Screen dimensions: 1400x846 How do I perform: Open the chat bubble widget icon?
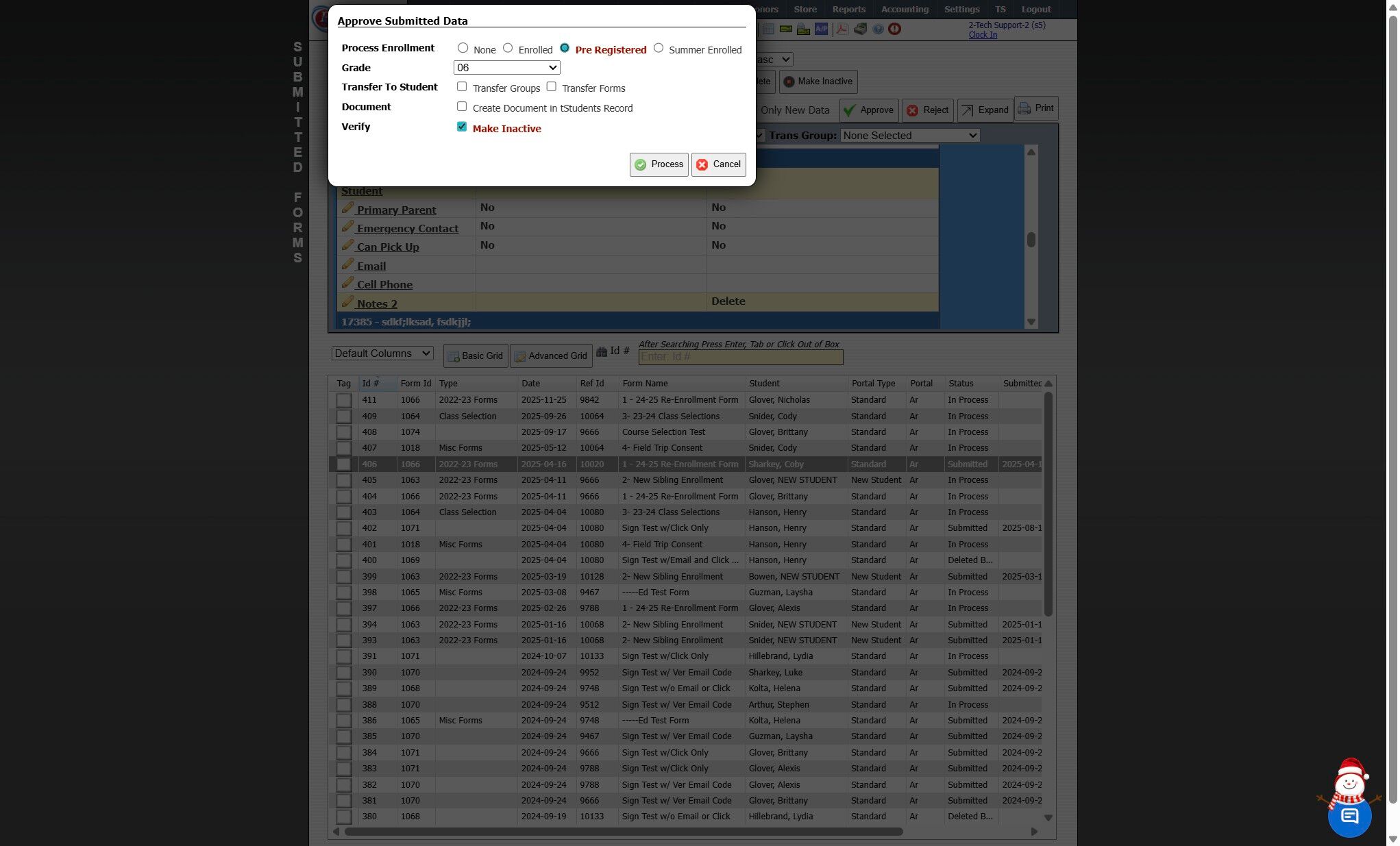click(1349, 815)
